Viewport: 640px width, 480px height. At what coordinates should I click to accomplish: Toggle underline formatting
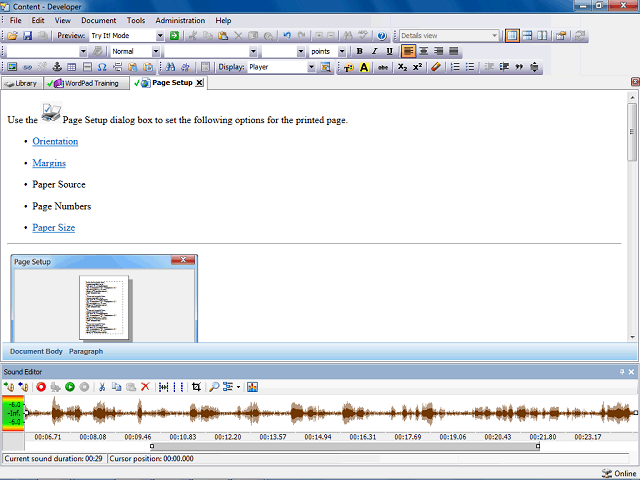(x=389, y=51)
